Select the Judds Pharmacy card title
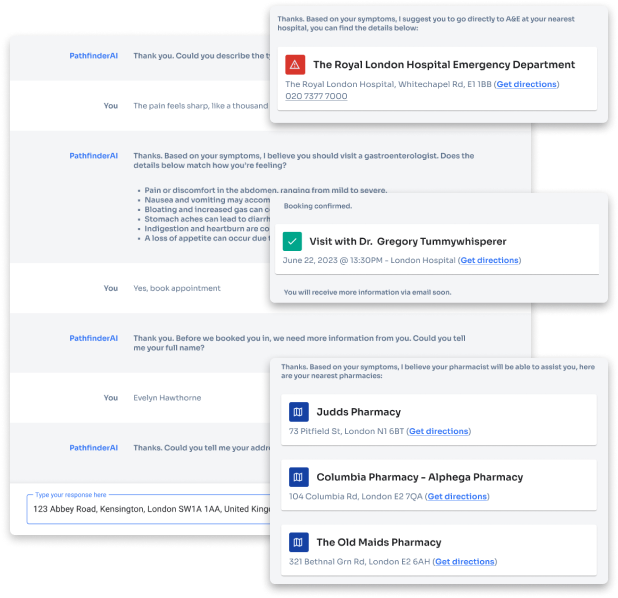 [358, 412]
